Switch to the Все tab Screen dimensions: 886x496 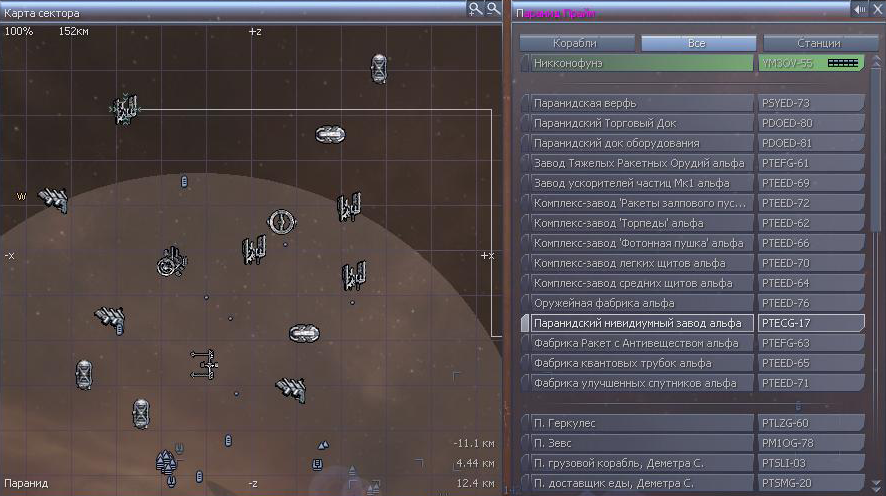point(698,43)
